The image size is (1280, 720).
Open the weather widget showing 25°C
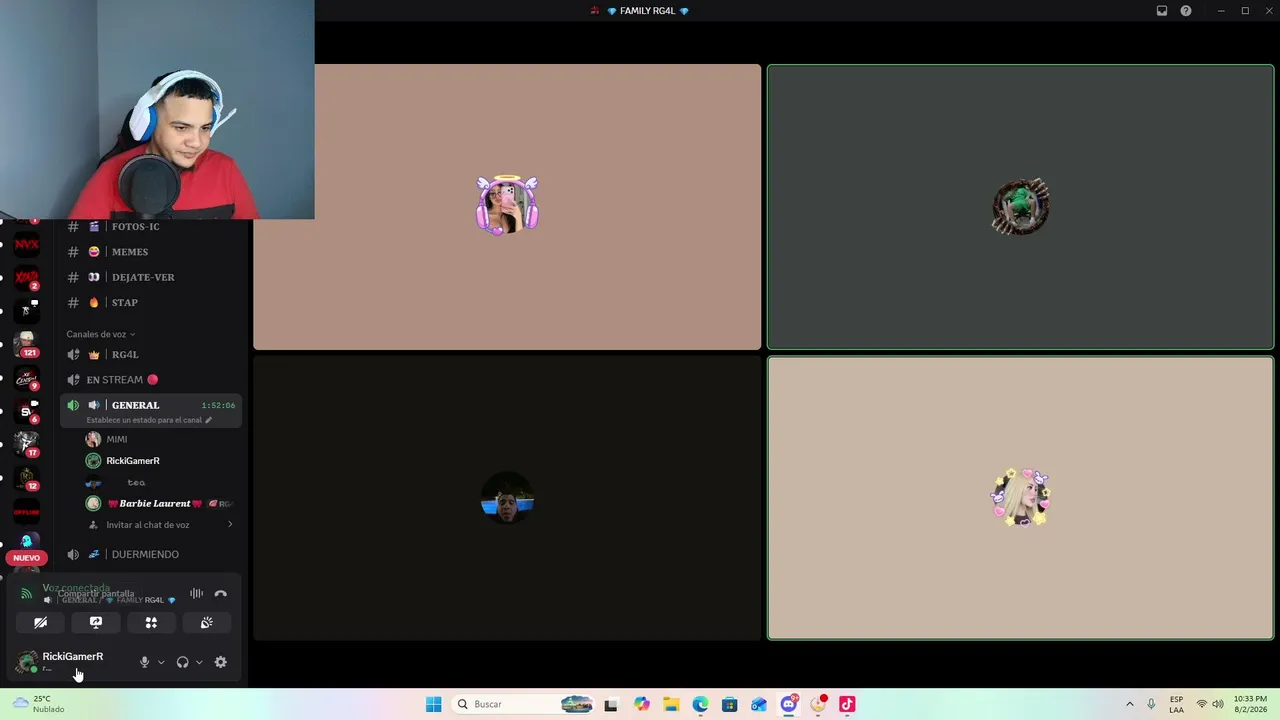point(38,704)
